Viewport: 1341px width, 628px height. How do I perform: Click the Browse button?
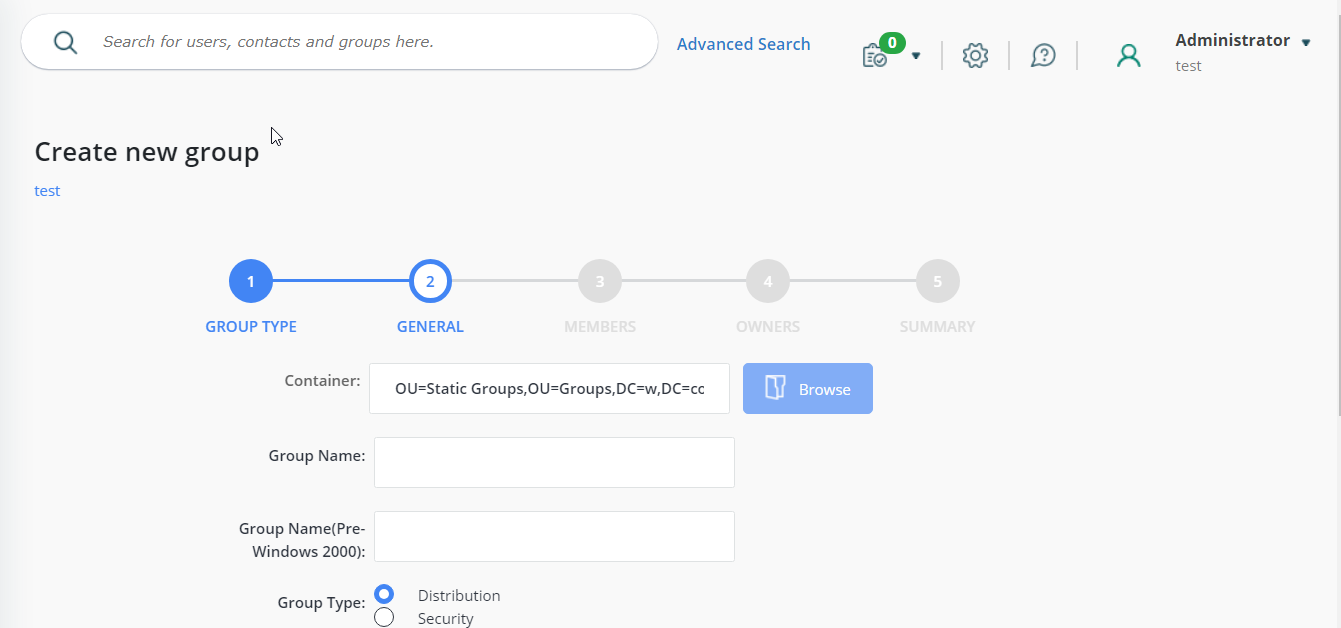point(807,388)
